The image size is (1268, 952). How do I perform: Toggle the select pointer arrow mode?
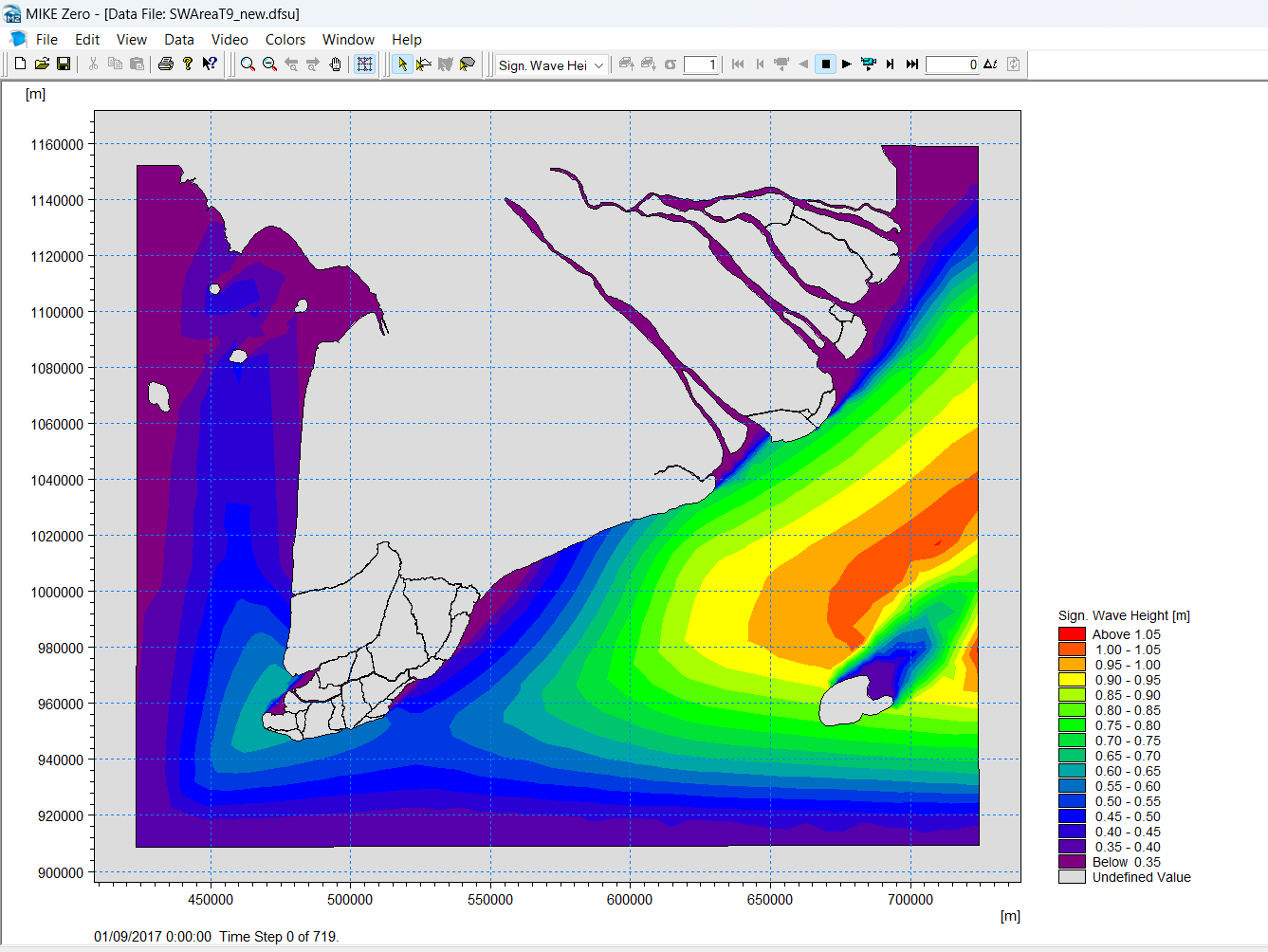(402, 64)
